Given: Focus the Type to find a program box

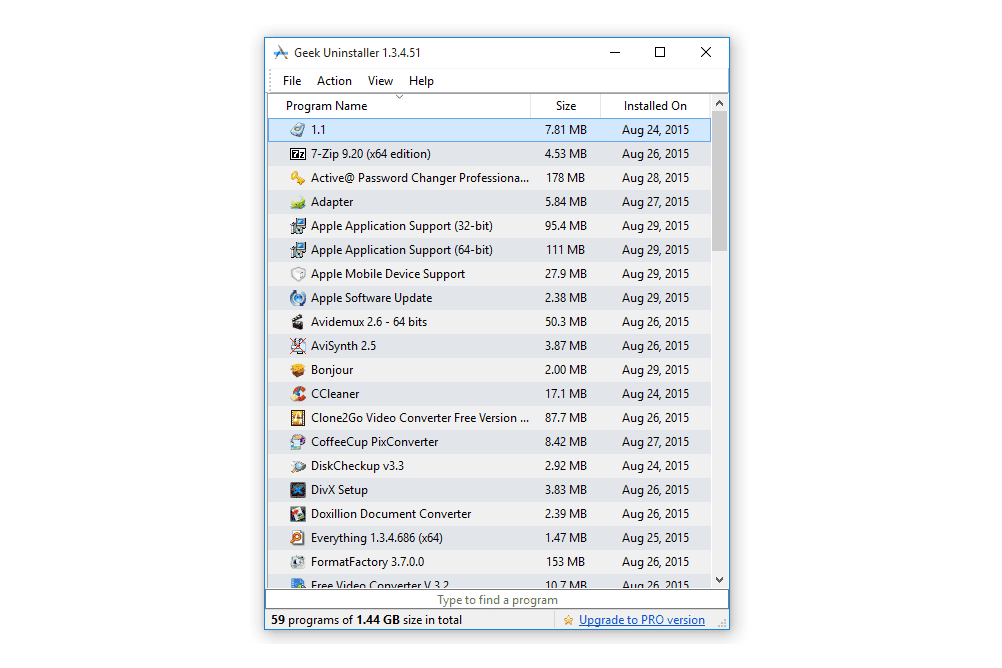Looking at the screenshot, I should pyautogui.click(x=497, y=600).
